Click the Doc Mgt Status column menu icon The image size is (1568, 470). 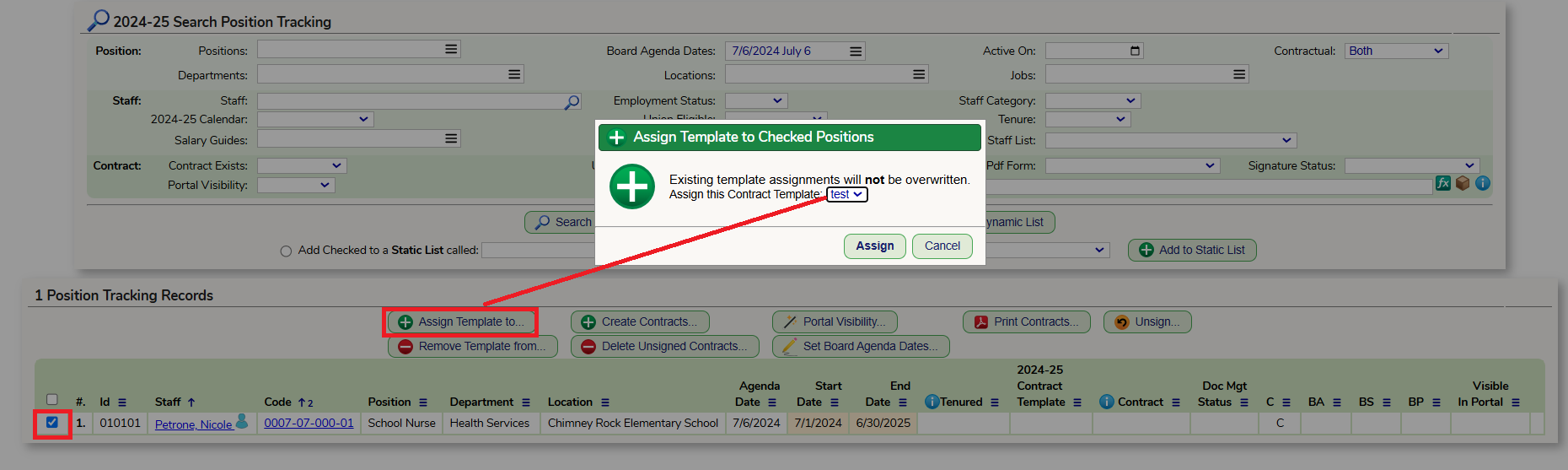click(x=1244, y=402)
